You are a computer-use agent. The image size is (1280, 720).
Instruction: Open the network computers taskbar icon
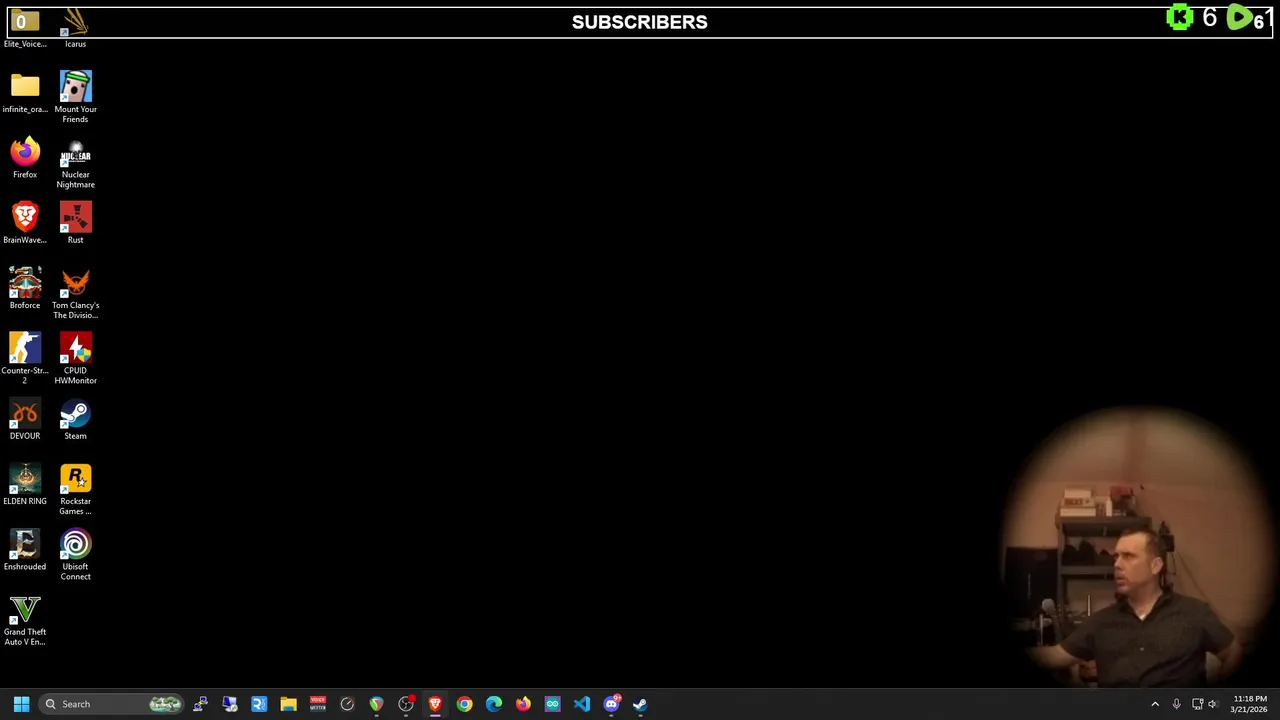tap(230, 704)
